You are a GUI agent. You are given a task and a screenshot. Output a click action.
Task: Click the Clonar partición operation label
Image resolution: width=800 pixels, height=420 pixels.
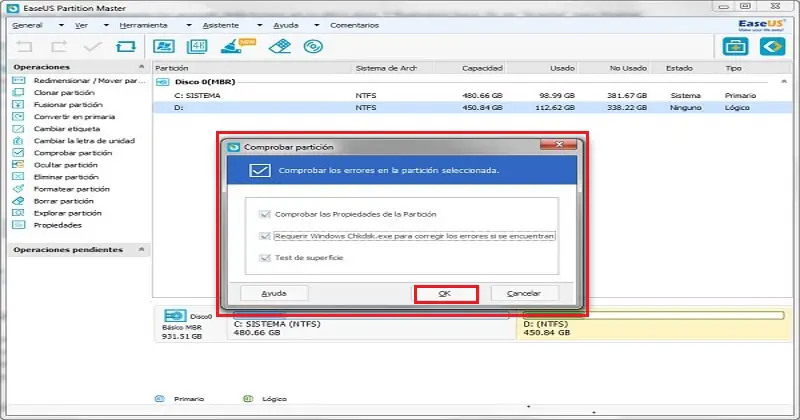(64, 92)
